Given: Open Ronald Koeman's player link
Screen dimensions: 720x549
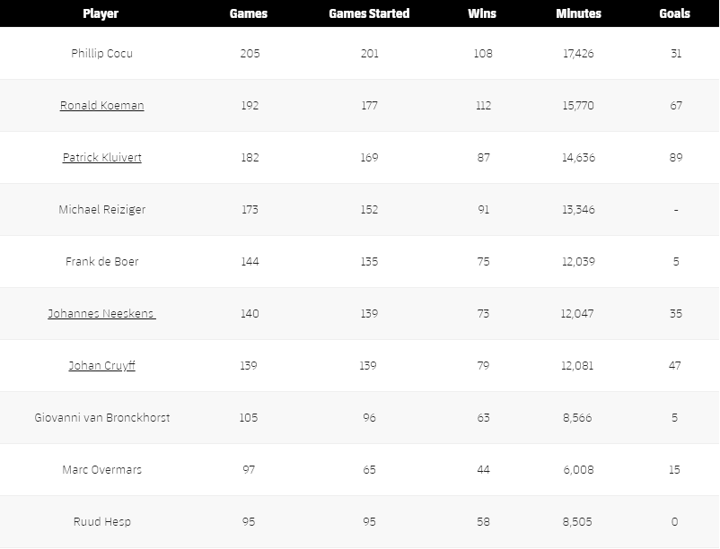Looking at the screenshot, I should click(x=102, y=106).
